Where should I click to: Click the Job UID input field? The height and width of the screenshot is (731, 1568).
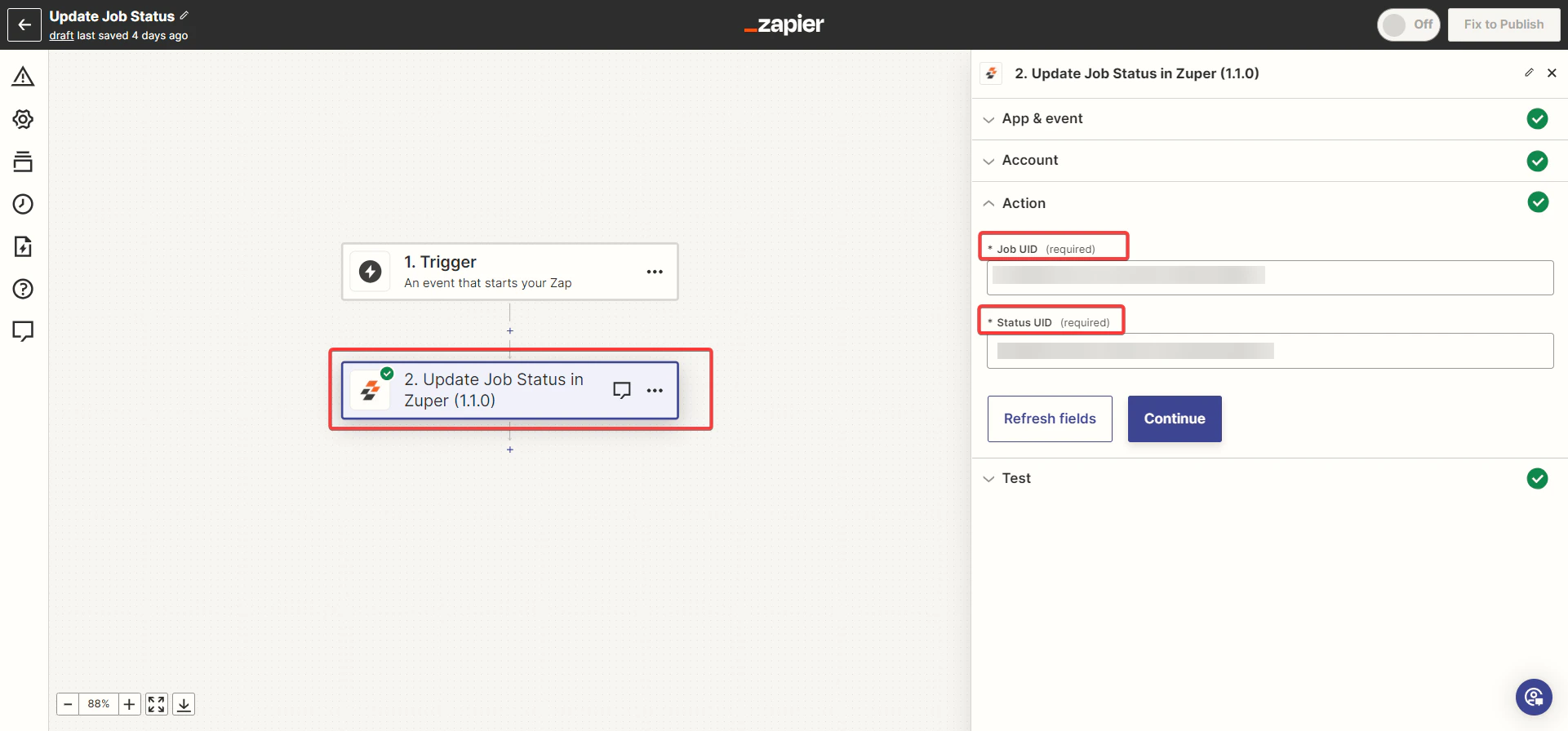pos(1270,277)
